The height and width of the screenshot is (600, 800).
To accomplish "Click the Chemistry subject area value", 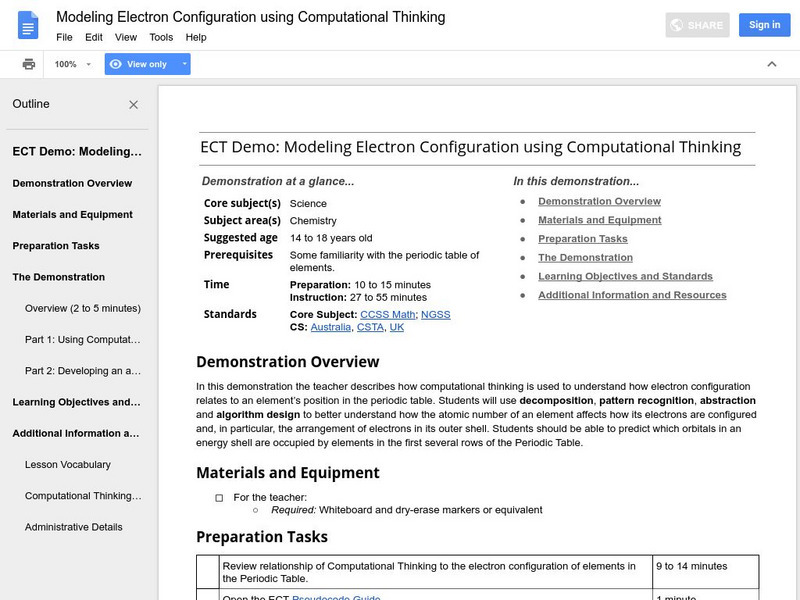I will pos(313,221).
